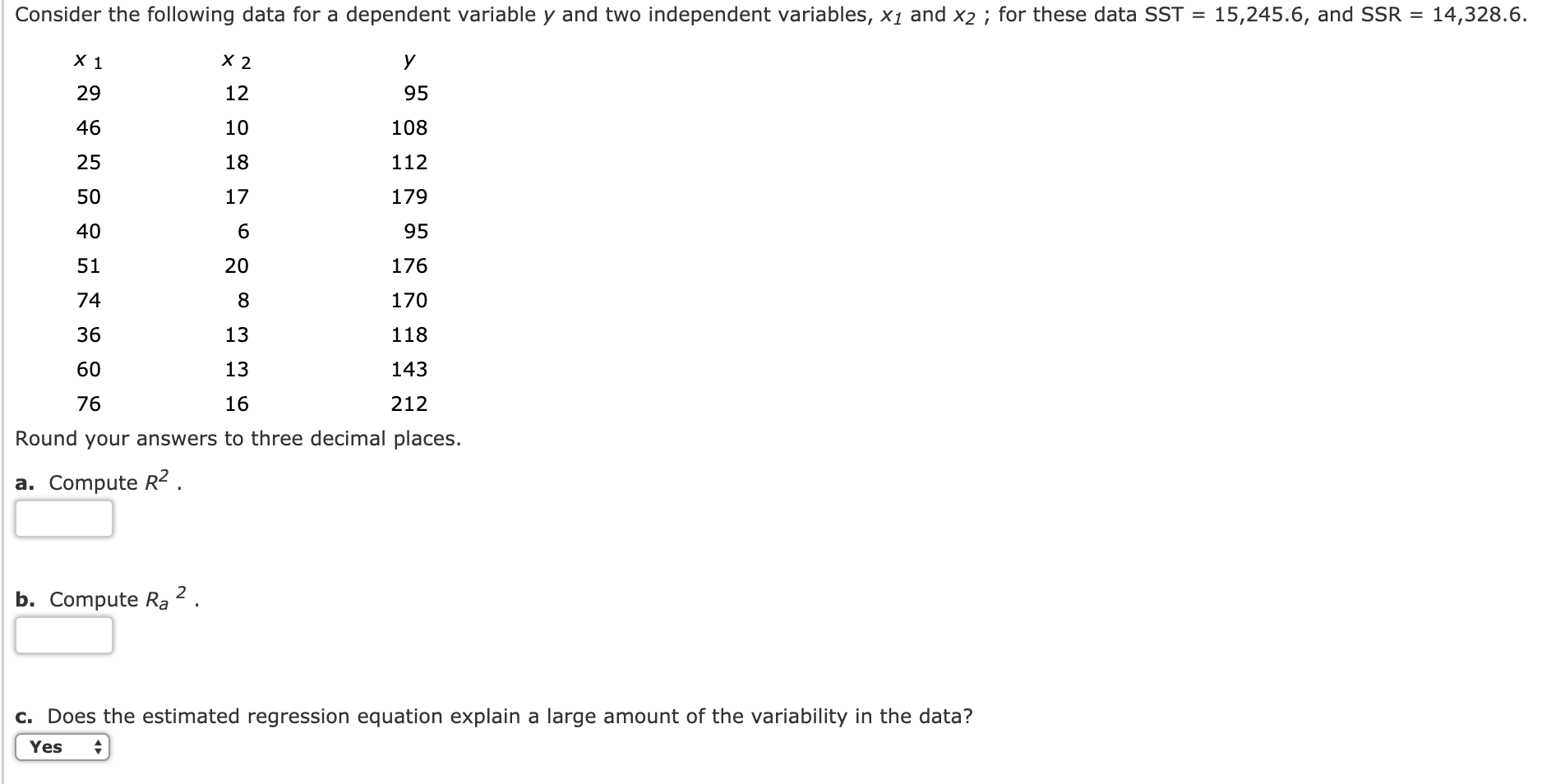Select the column header x1
Image resolution: width=1542 pixels, height=784 pixels.
pyautogui.click(x=88, y=59)
